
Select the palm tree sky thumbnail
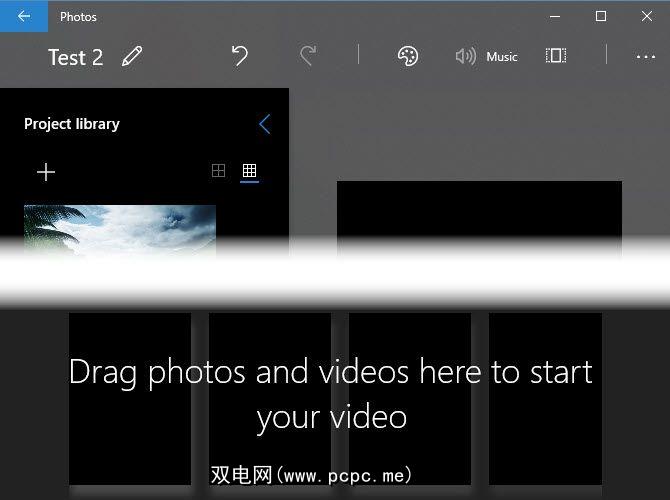[x=120, y=231]
